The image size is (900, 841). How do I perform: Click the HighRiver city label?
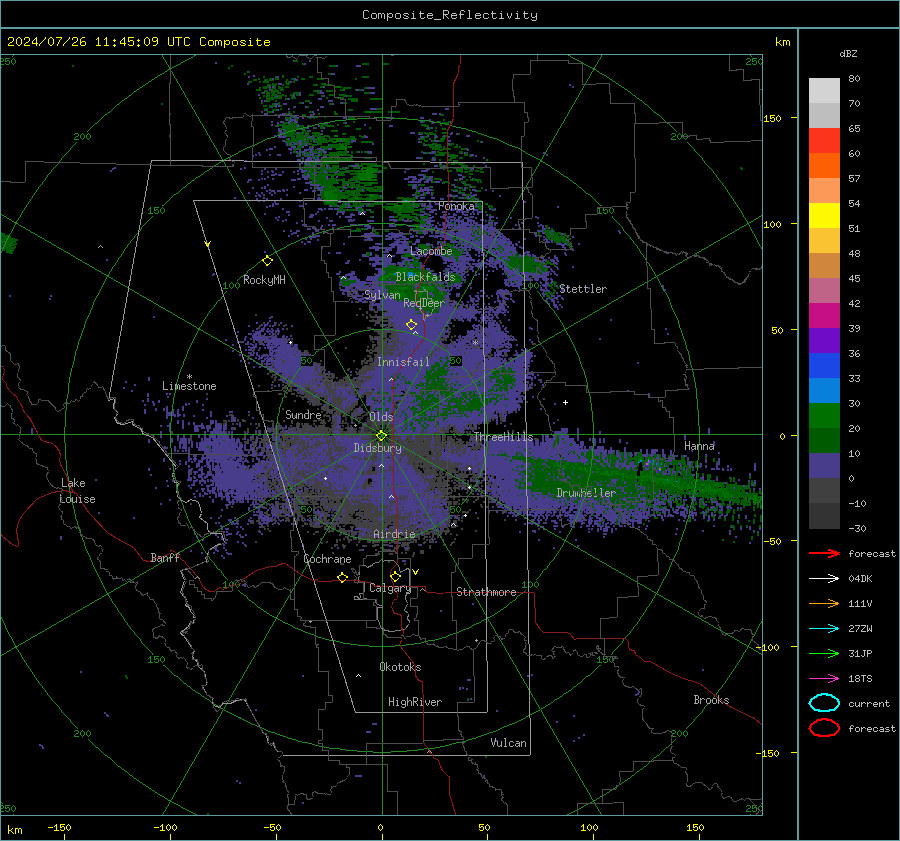click(415, 702)
